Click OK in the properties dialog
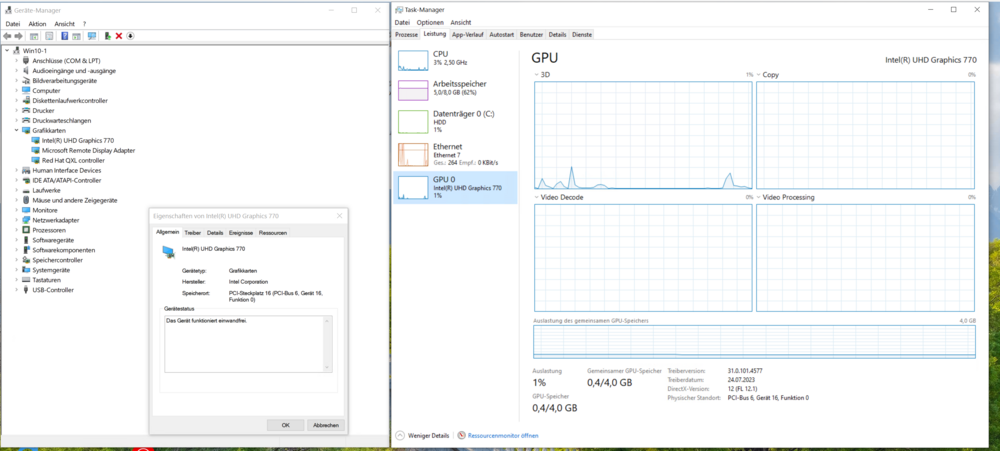The image size is (1000, 451). (285, 425)
